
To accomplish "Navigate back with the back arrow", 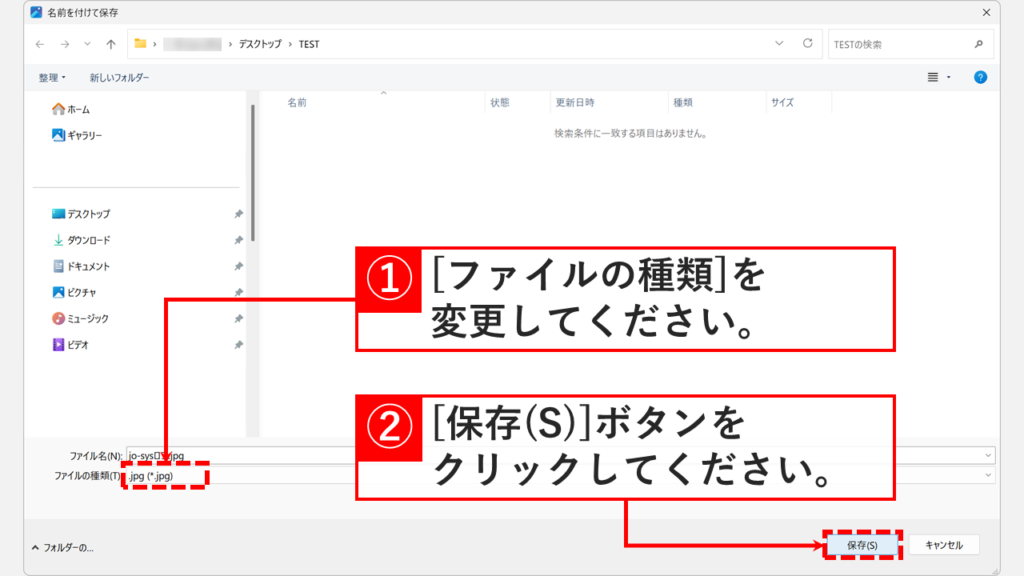I will click(x=38, y=44).
